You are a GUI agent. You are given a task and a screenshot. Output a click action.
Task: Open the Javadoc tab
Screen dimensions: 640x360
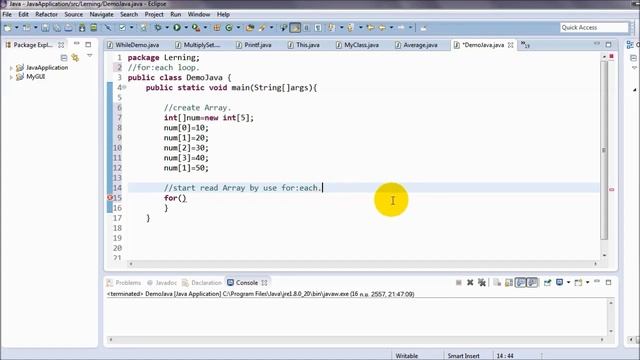pos(162,282)
